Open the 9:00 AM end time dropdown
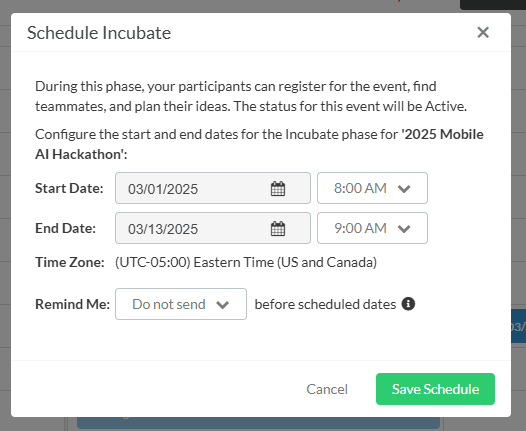The image size is (526, 431). click(372, 228)
